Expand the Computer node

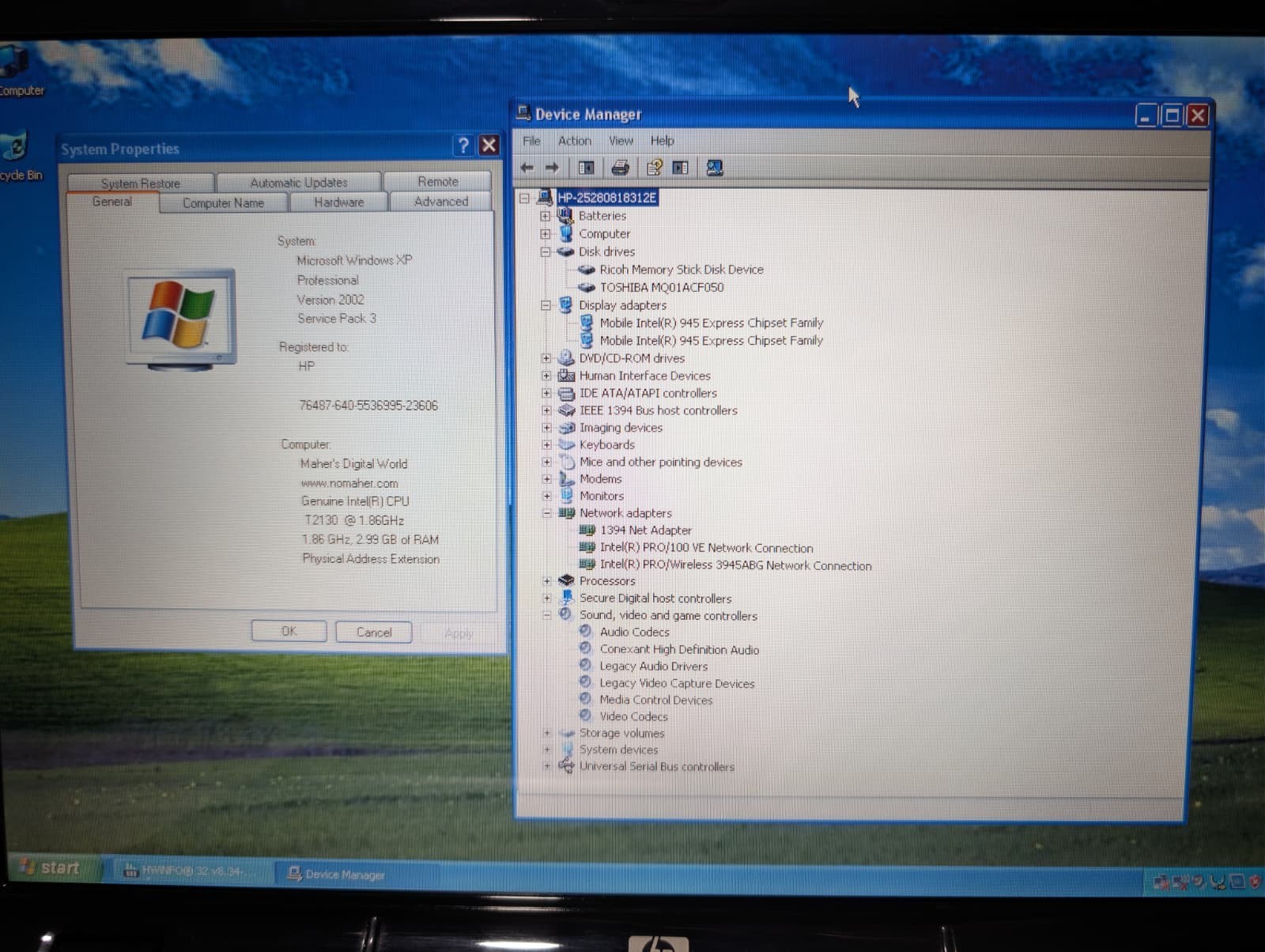coord(546,234)
